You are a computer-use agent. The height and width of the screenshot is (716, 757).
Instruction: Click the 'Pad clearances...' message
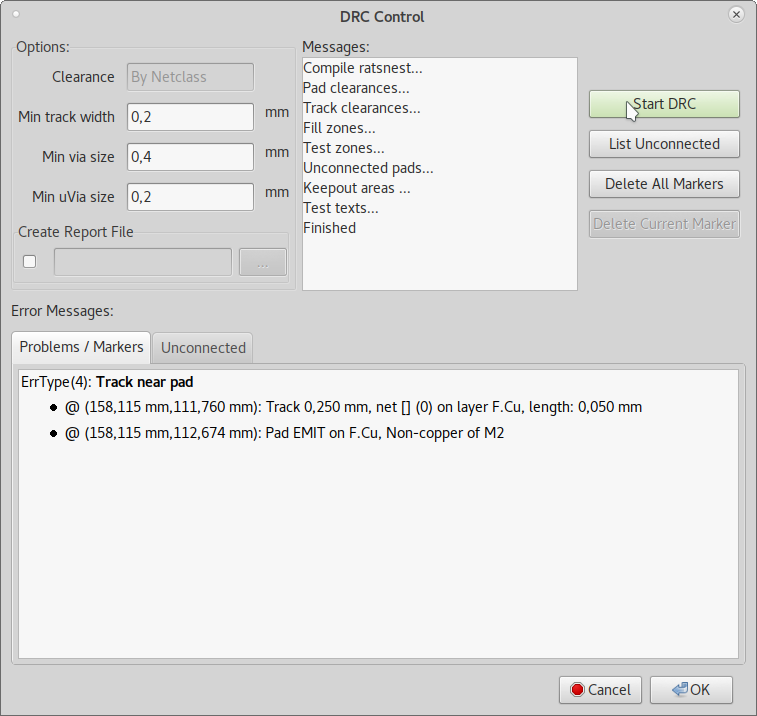pos(356,88)
